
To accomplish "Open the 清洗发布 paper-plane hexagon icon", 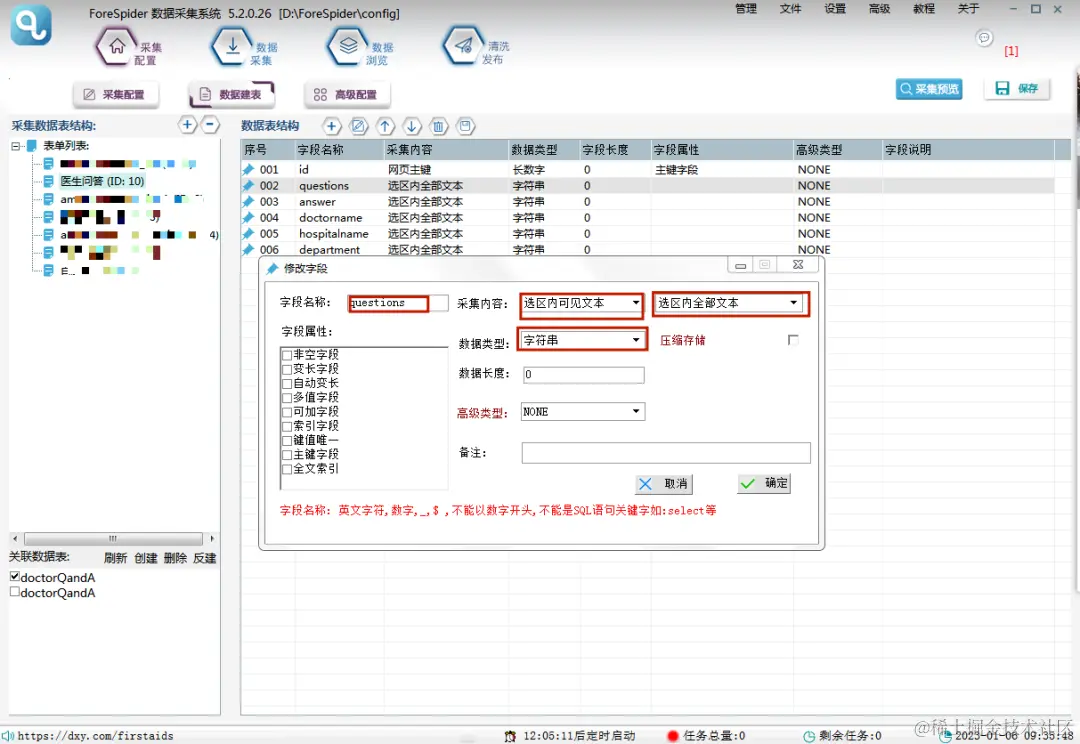I will [x=464, y=46].
